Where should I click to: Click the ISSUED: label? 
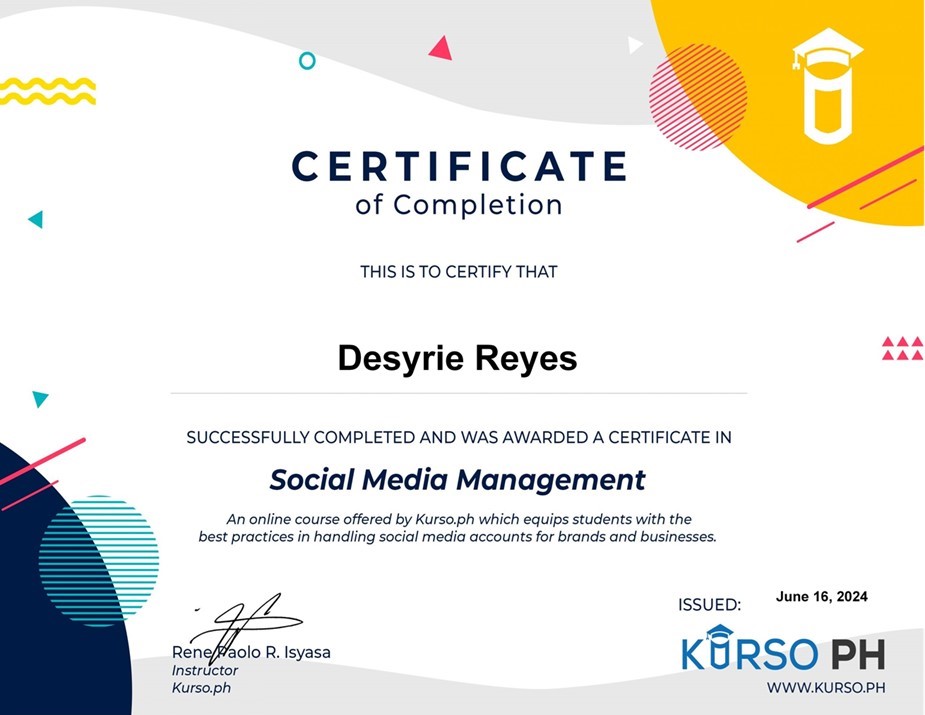[x=709, y=605]
